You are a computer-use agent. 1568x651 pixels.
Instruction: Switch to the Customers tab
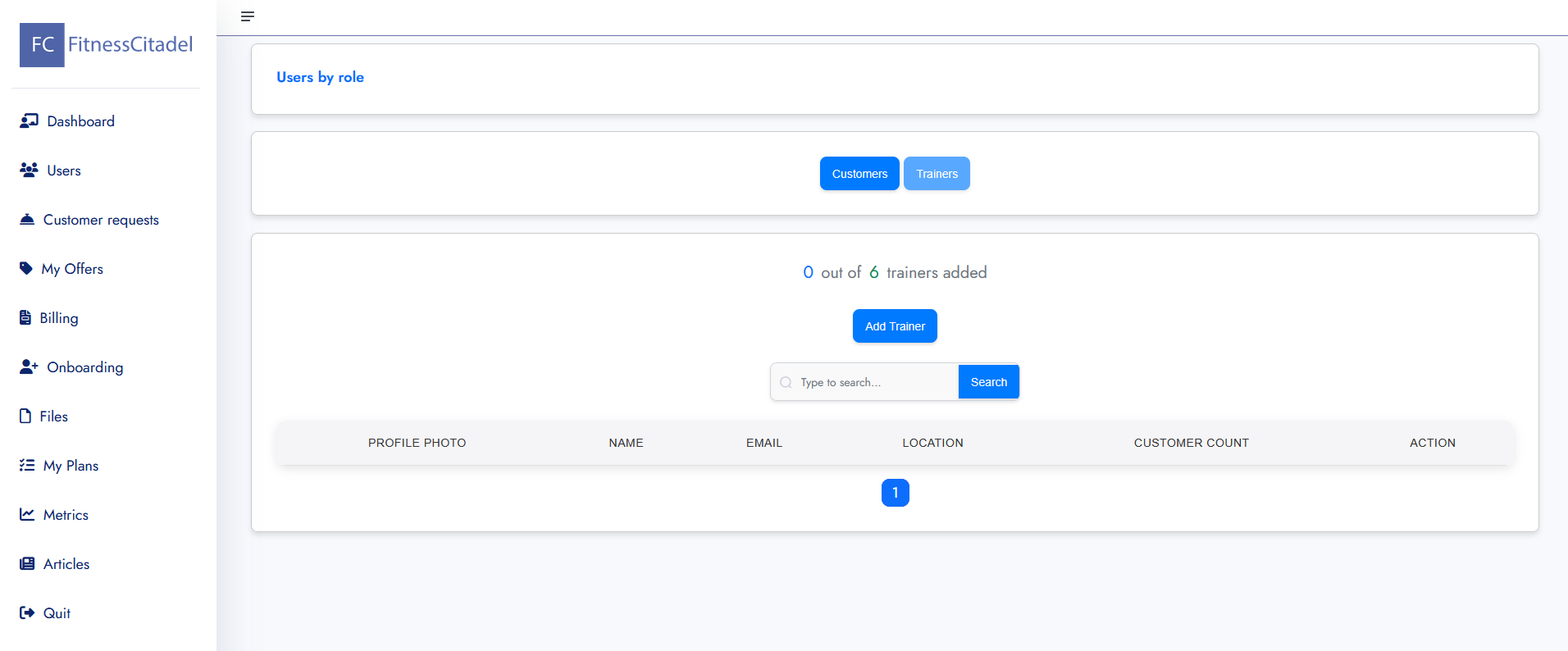click(x=859, y=174)
